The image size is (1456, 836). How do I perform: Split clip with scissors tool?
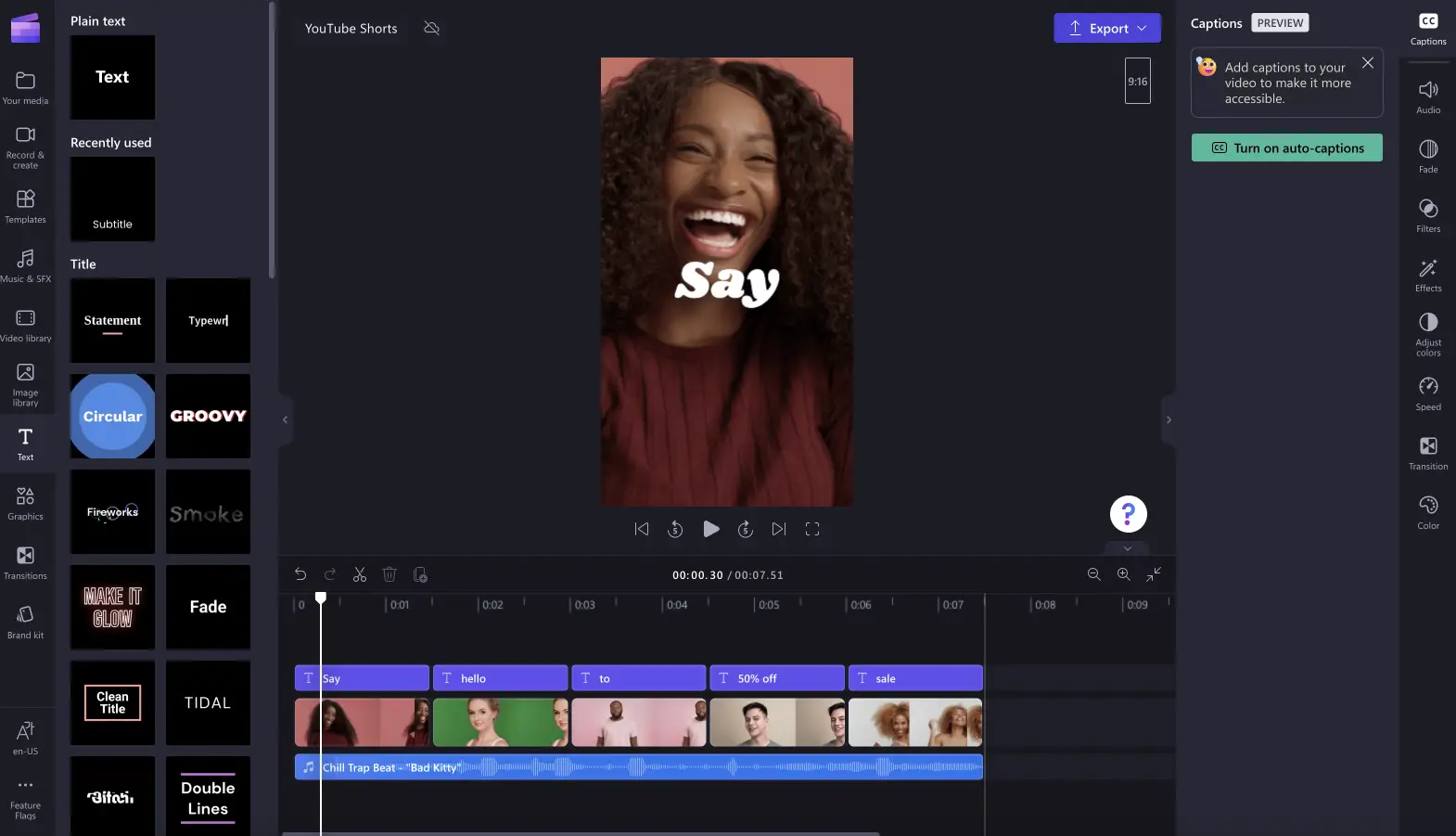360,574
